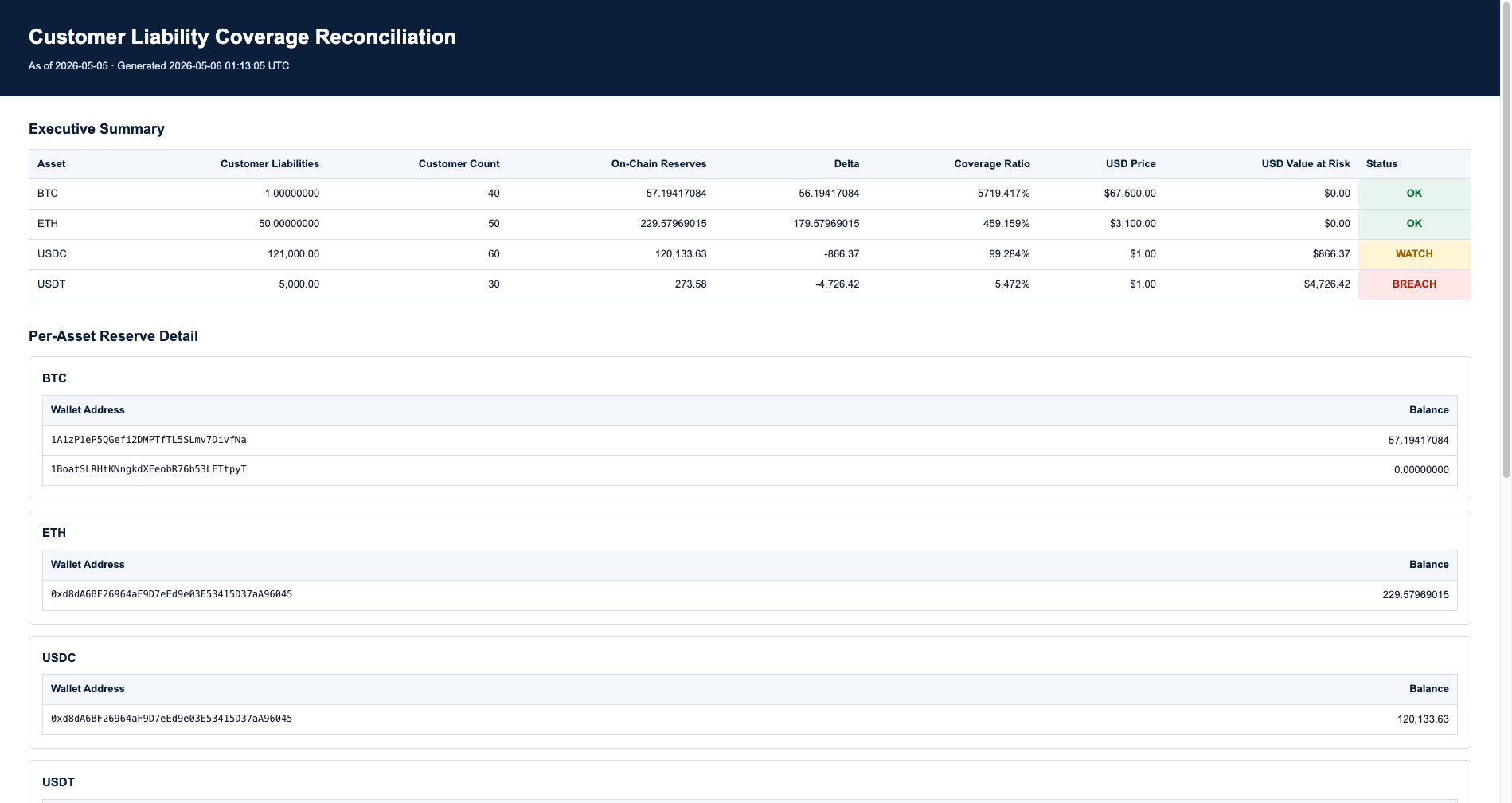This screenshot has width=1512, height=803.
Task: Click the page title Customer Liability Coverage Reconciliation
Action: click(x=242, y=37)
